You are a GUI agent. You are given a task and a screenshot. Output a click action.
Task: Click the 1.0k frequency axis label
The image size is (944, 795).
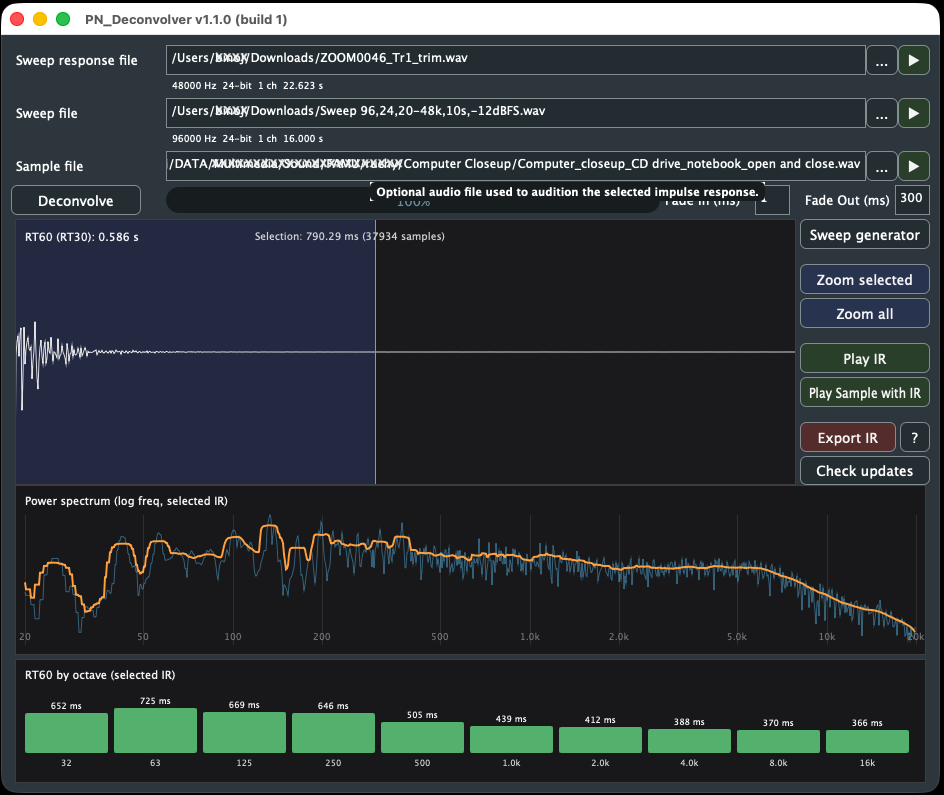[530, 637]
